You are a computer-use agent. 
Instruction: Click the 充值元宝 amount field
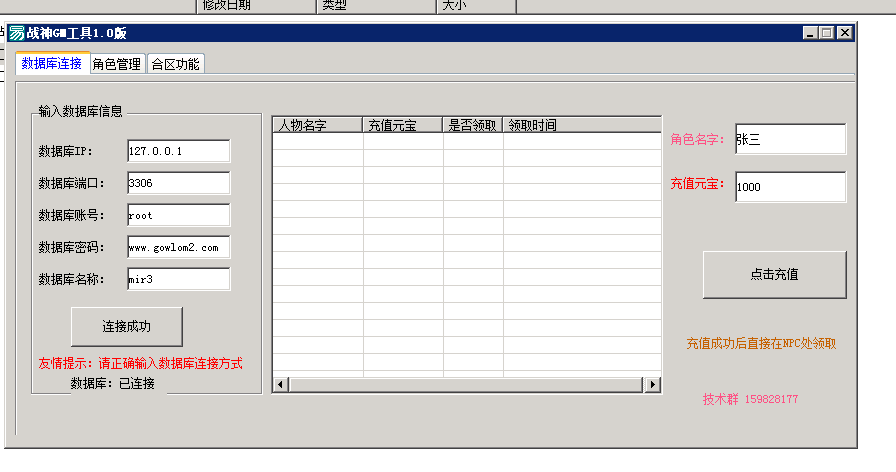789,186
